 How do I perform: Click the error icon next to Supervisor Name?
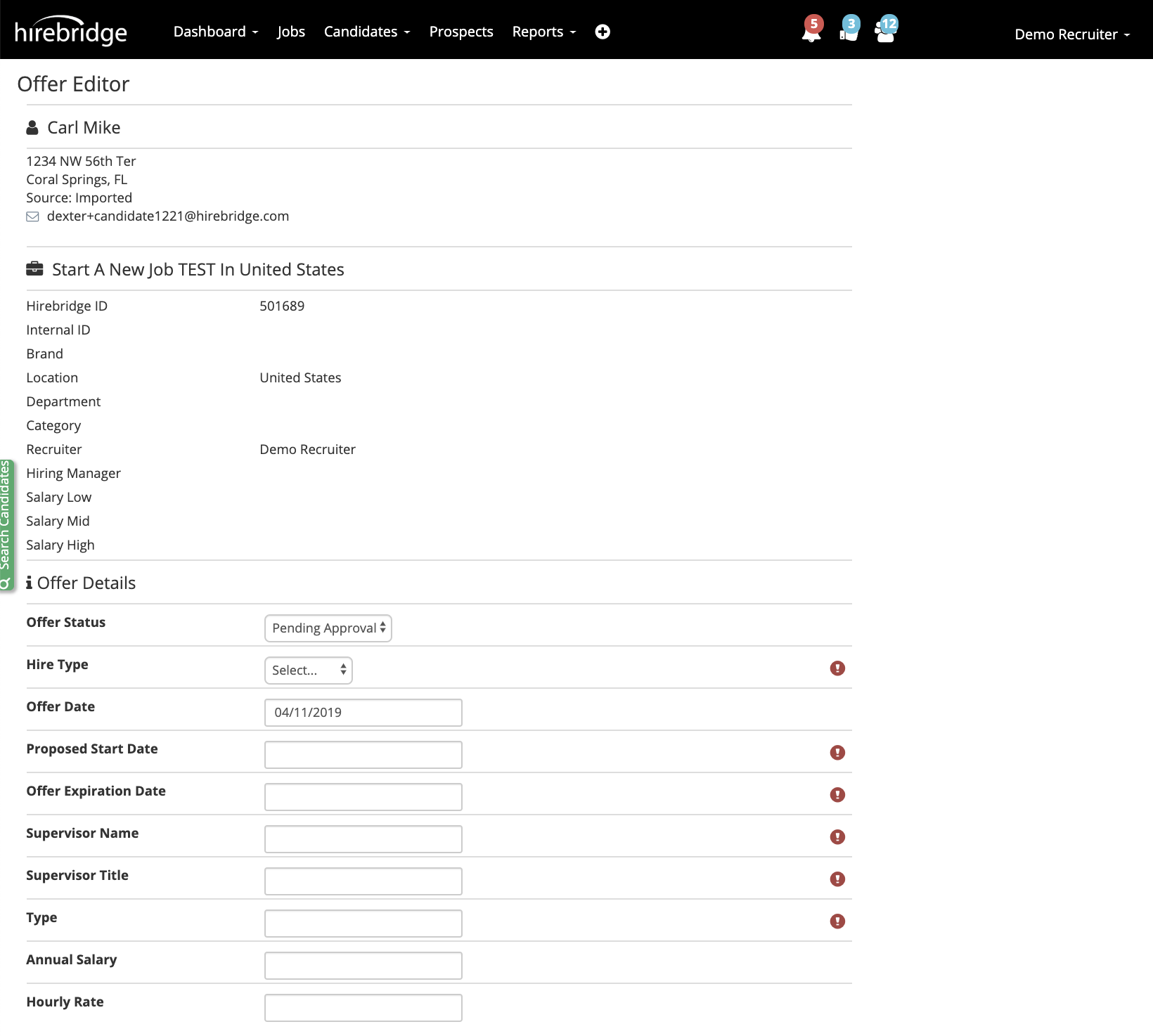click(837, 837)
